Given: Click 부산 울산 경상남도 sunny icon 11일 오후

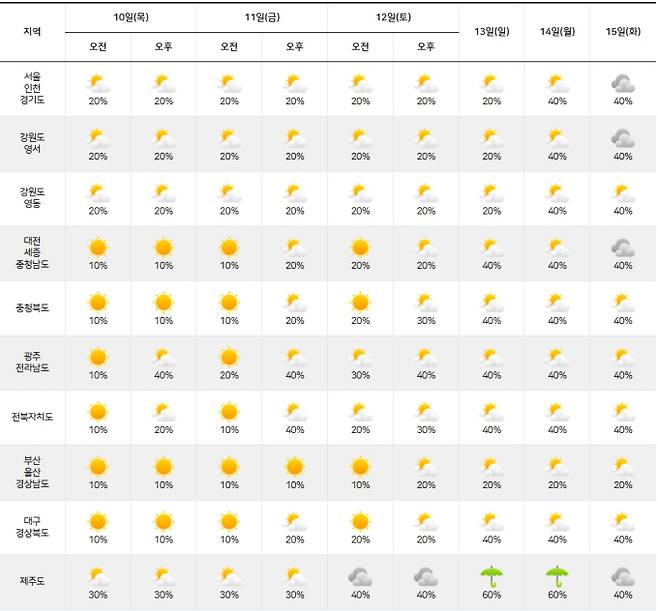Looking at the screenshot, I should click(x=295, y=467).
